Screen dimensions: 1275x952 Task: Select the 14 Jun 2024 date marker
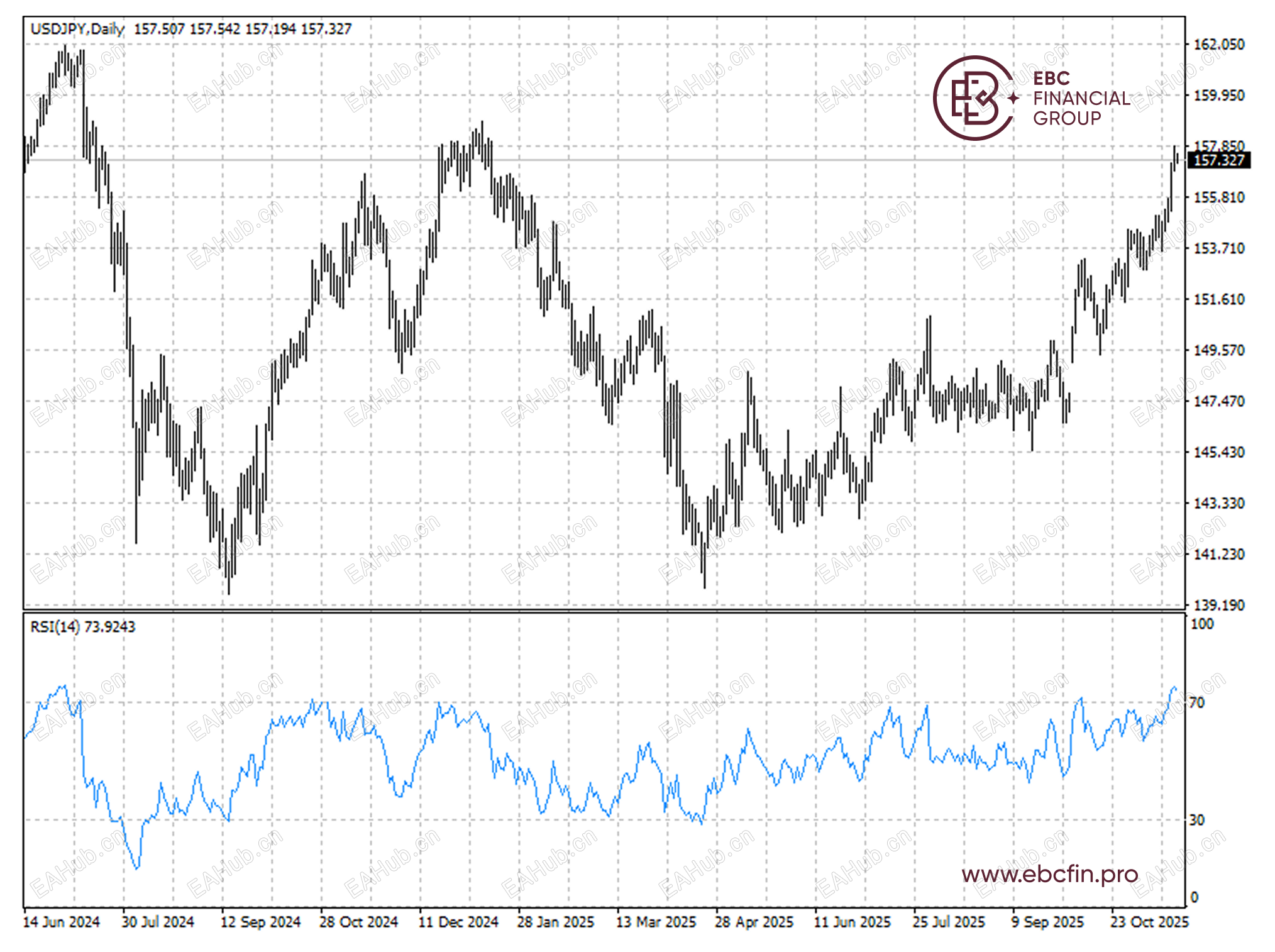[x=61, y=922]
